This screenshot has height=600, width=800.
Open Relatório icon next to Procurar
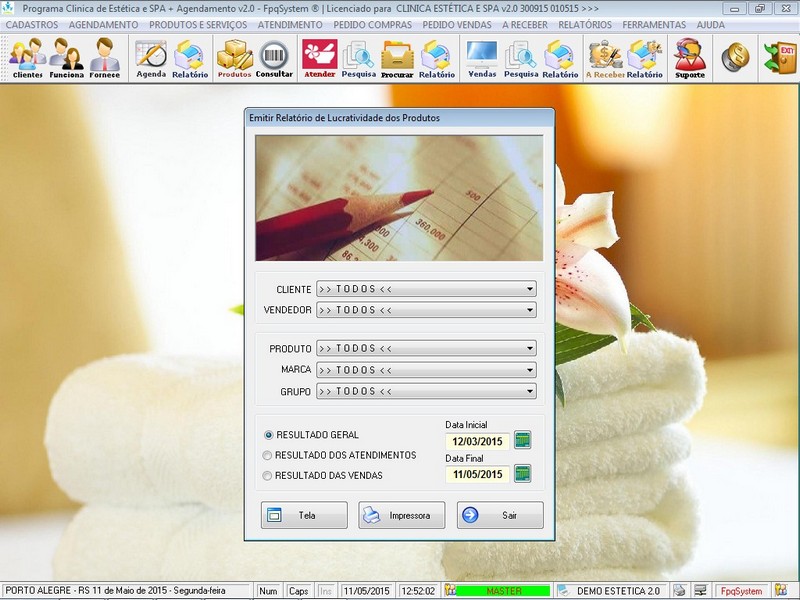point(437,58)
